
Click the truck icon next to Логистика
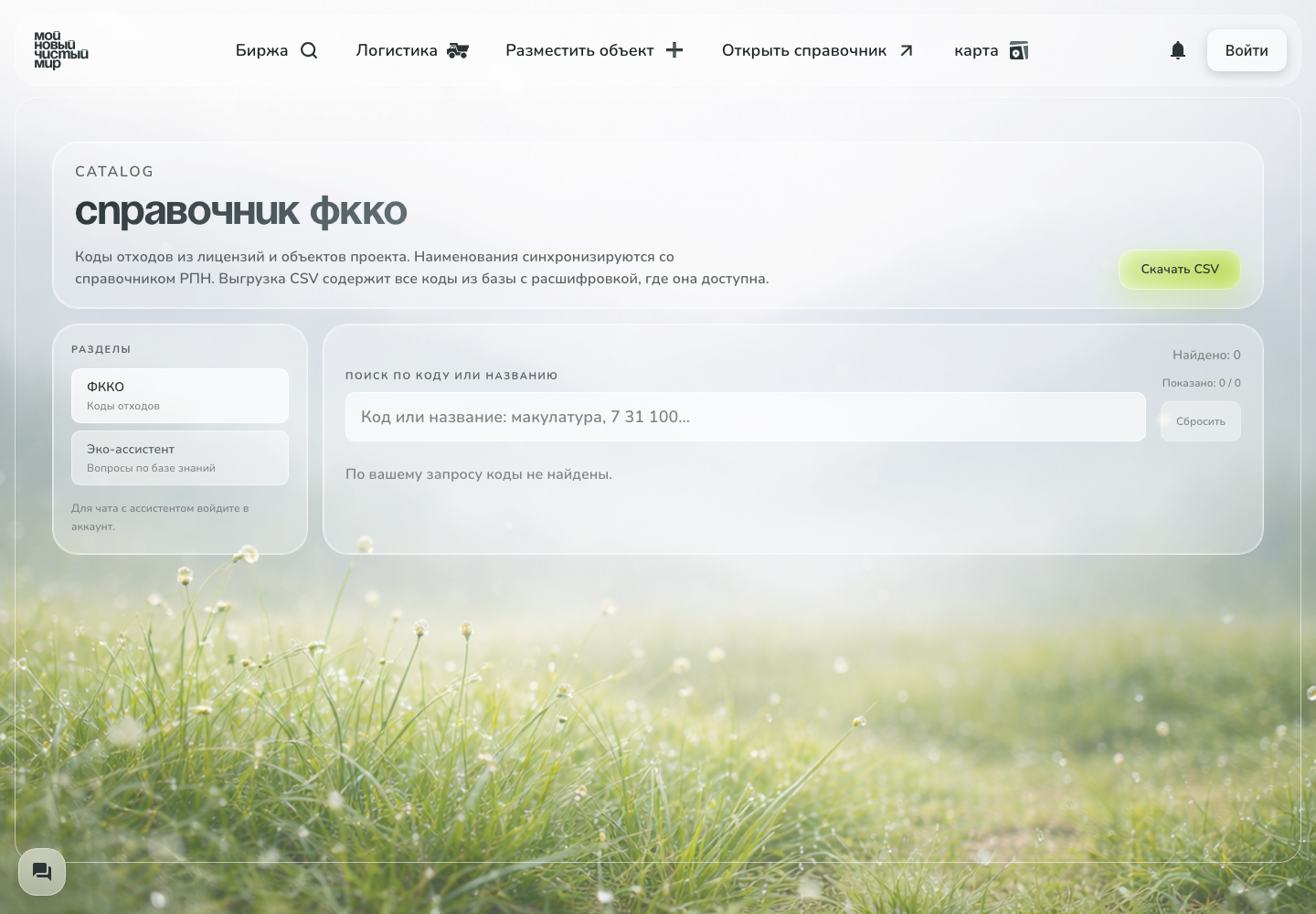(458, 50)
